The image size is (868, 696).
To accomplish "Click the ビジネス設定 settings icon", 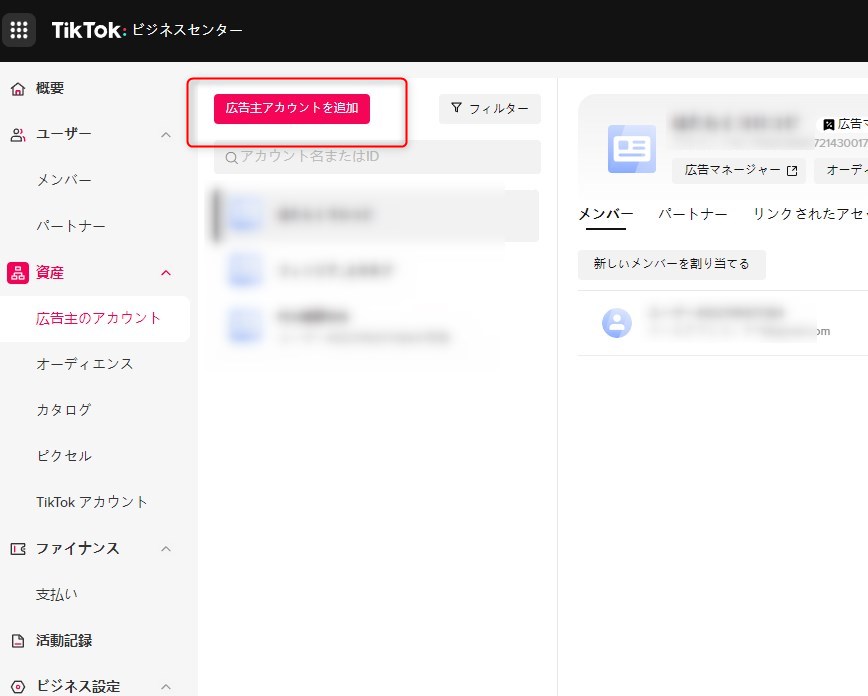I will (18, 687).
